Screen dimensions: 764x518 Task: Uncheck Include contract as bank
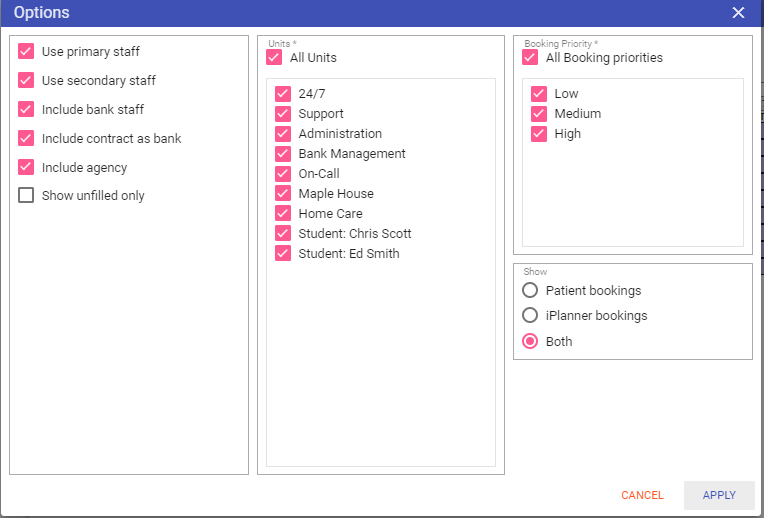point(27,138)
